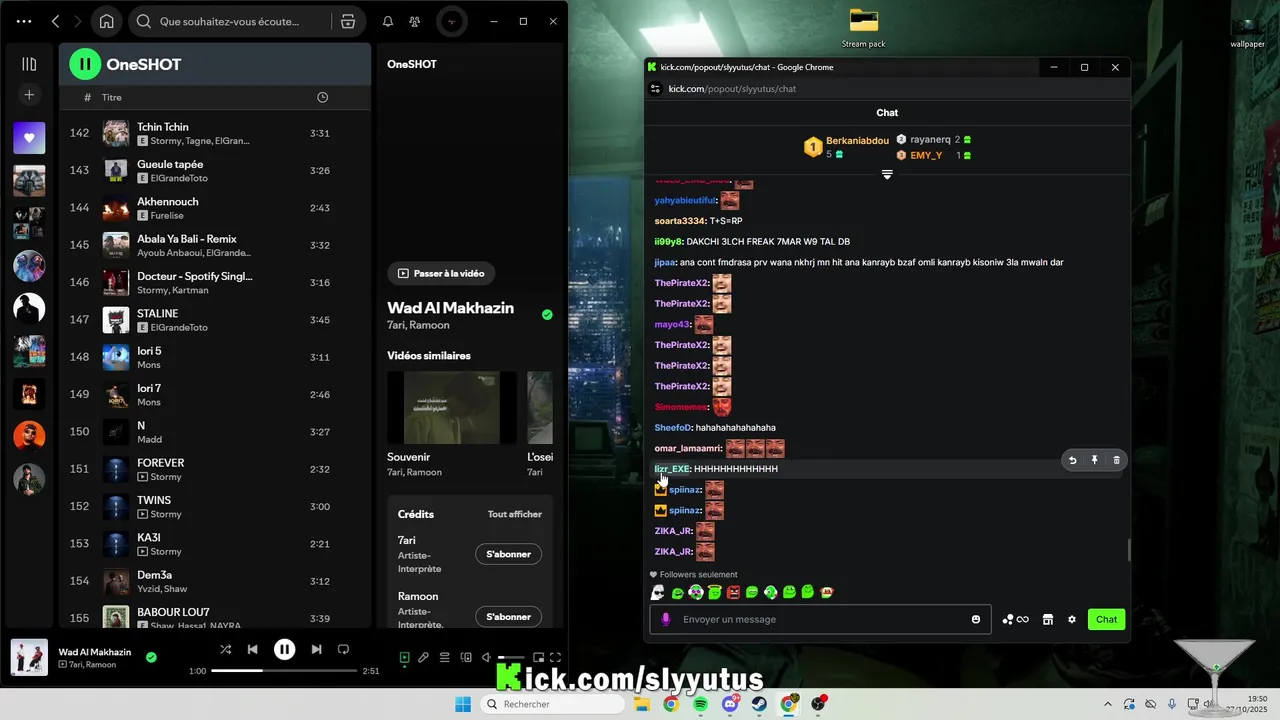This screenshot has height=720, width=1280.
Task: Open Stream pack desktop folder
Action: [x=863, y=28]
